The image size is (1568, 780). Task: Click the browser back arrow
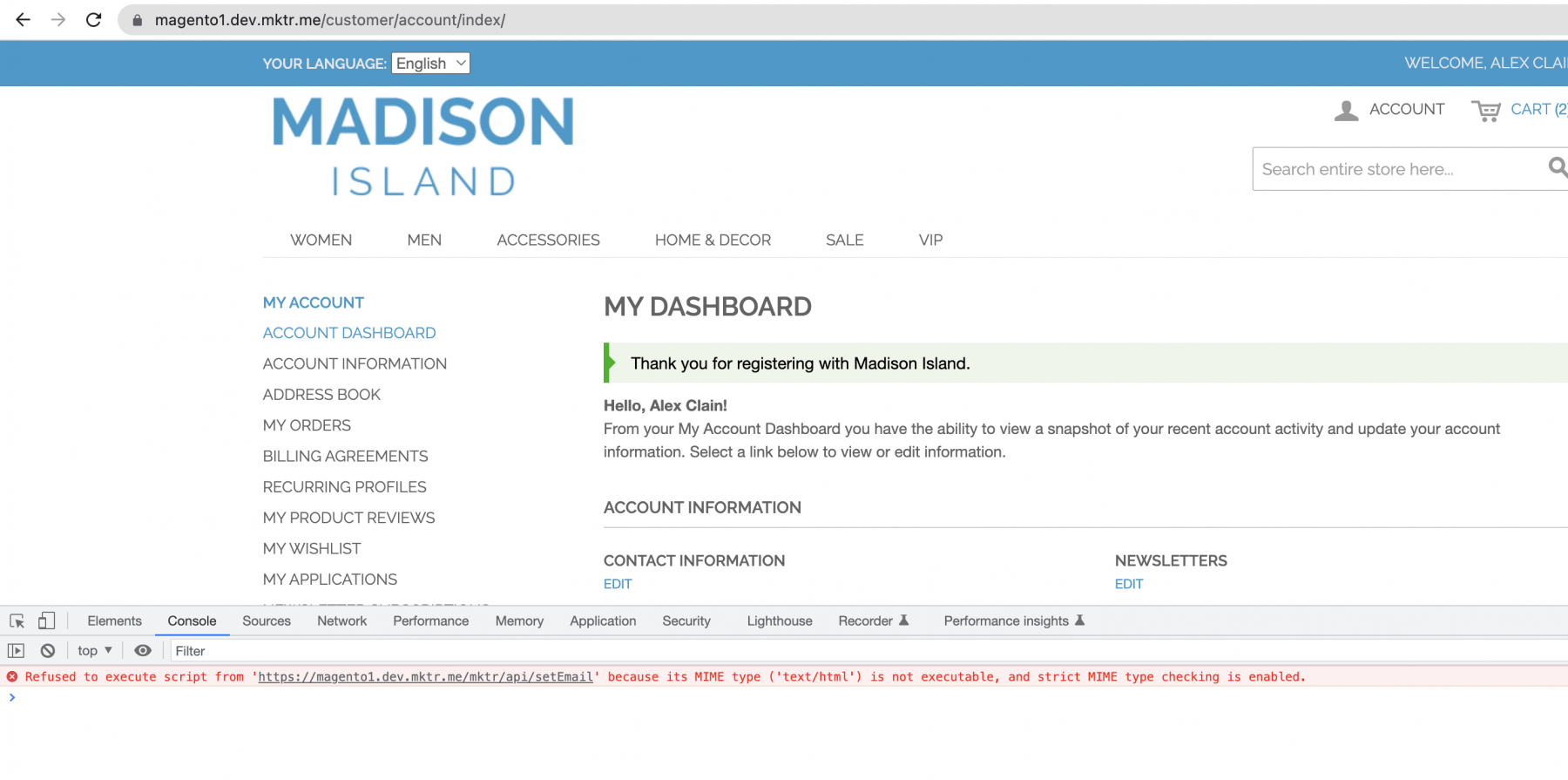coord(24,19)
